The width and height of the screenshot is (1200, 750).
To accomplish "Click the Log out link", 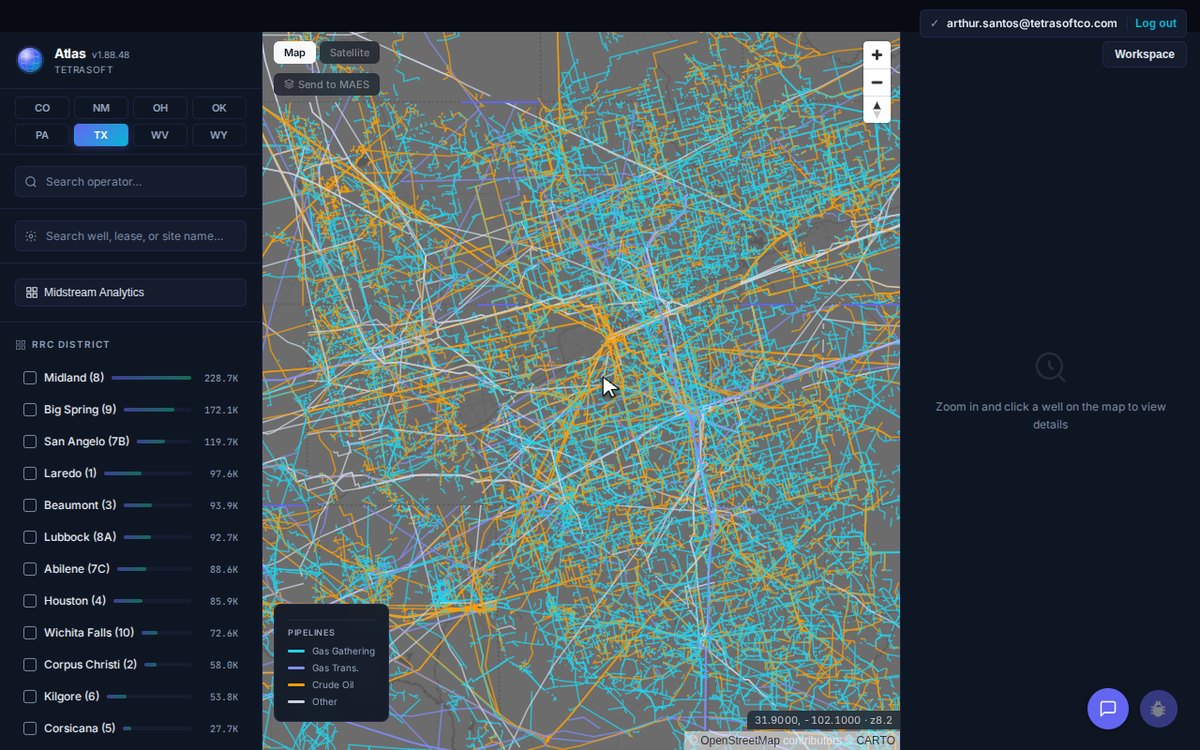I will click(1155, 23).
